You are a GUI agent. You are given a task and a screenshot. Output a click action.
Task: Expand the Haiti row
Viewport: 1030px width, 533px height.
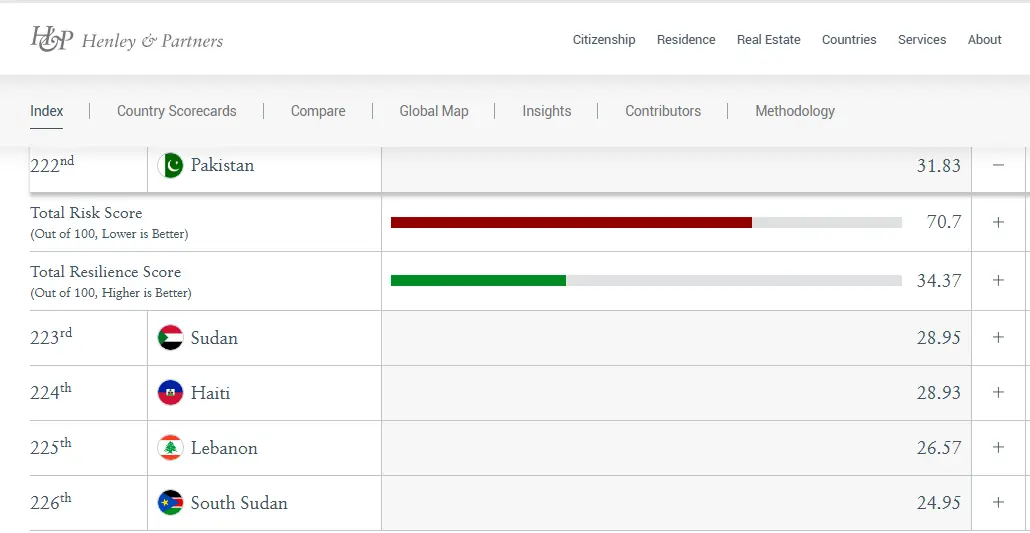tap(998, 393)
